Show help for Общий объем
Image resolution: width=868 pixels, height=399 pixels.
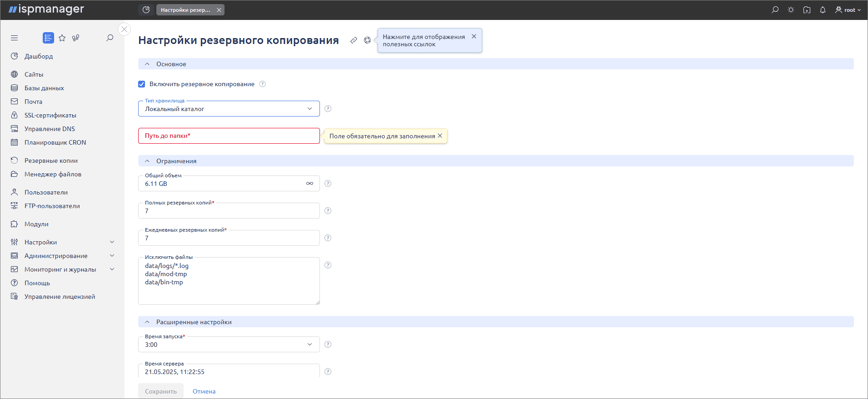327,184
